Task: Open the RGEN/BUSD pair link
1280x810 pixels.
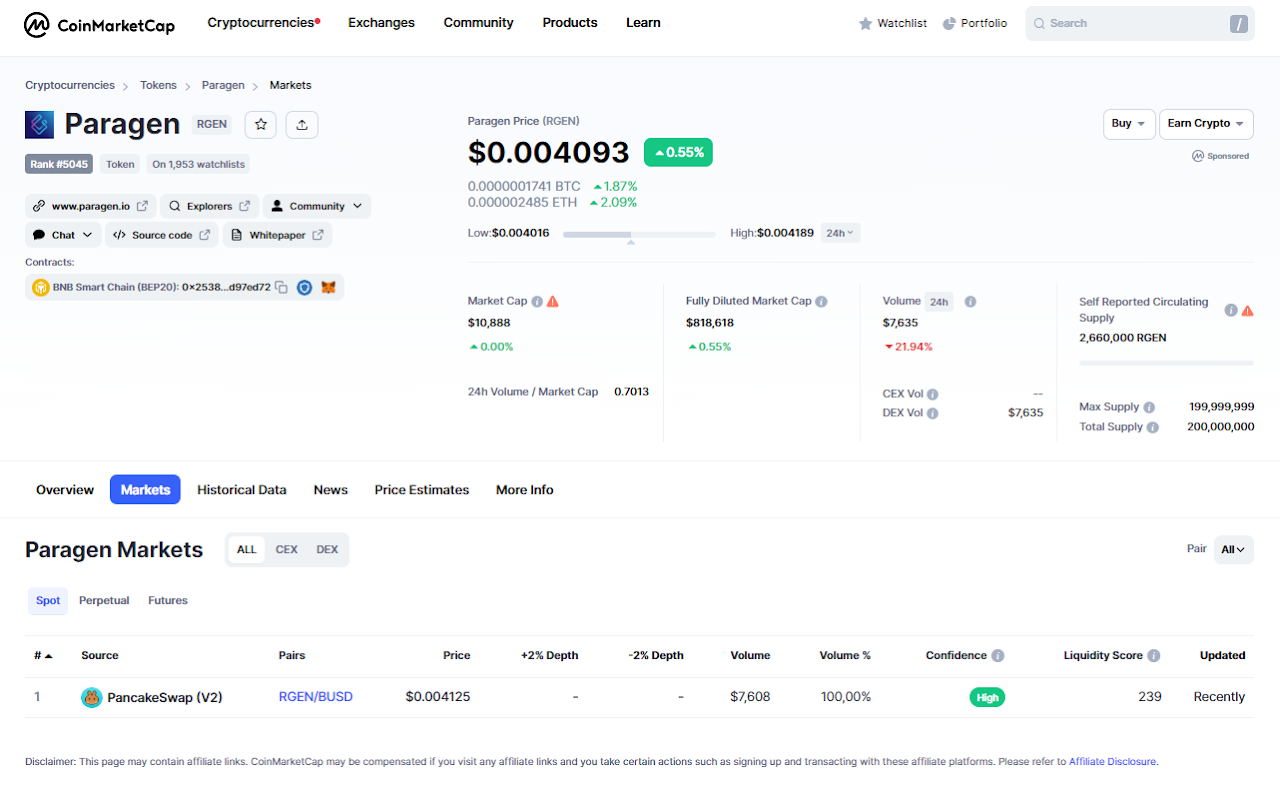Action: pyautogui.click(x=316, y=697)
